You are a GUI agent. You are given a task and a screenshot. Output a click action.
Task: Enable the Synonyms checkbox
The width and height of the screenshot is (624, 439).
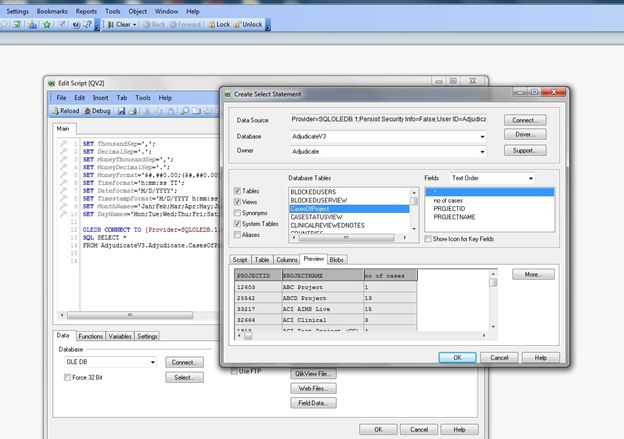pyautogui.click(x=237, y=212)
